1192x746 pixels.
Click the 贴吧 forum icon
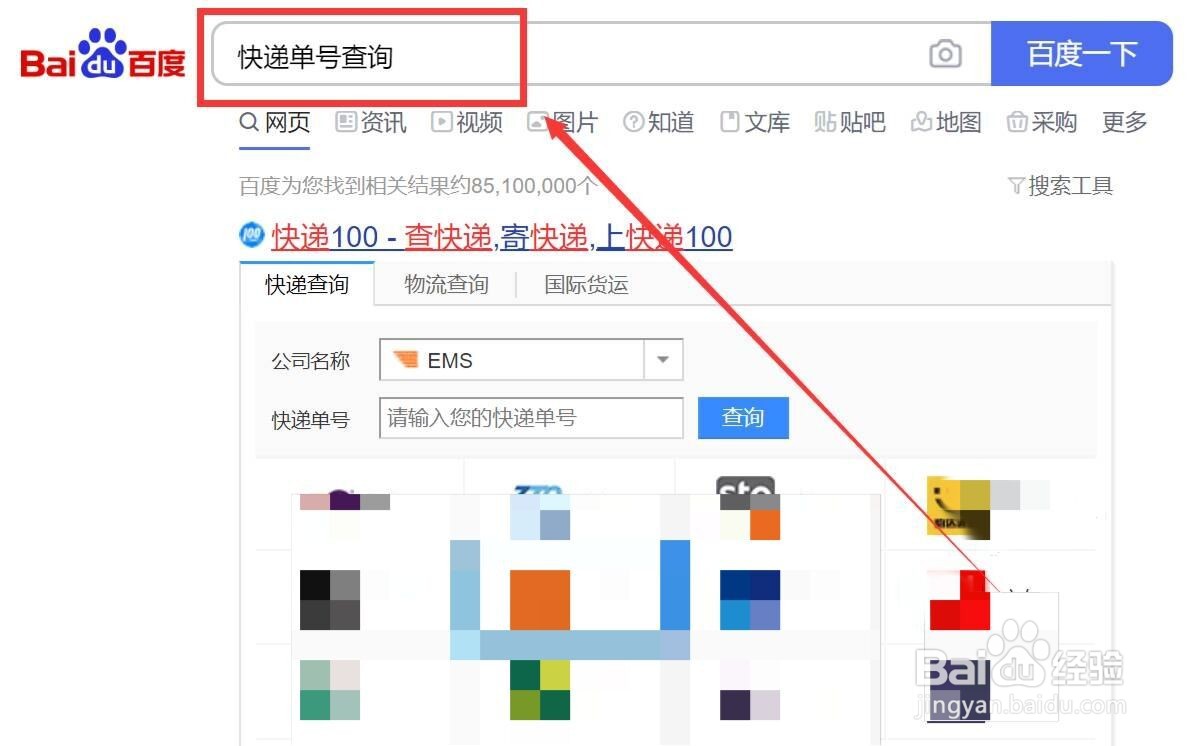pyautogui.click(x=849, y=122)
